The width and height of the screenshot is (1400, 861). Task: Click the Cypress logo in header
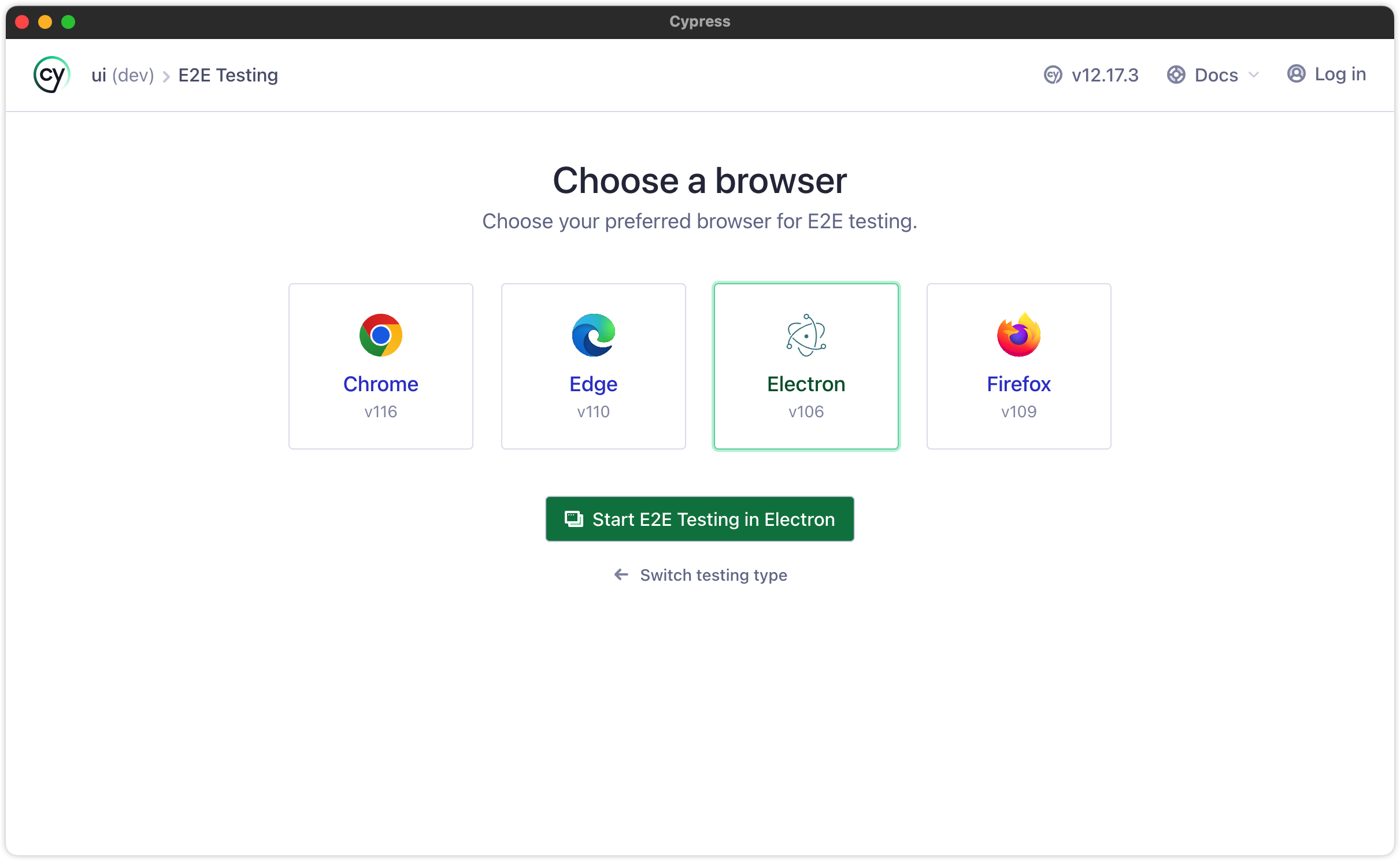click(x=51, y=75)
